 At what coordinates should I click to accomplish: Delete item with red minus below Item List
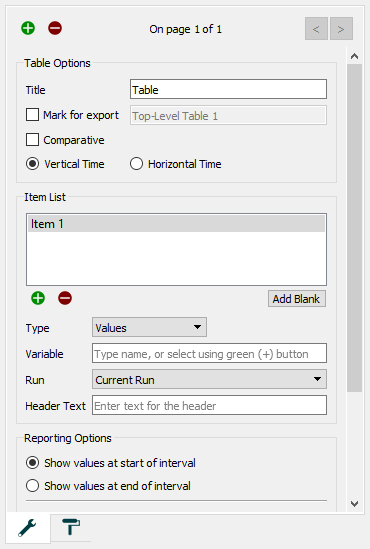(x=65, y=298)
